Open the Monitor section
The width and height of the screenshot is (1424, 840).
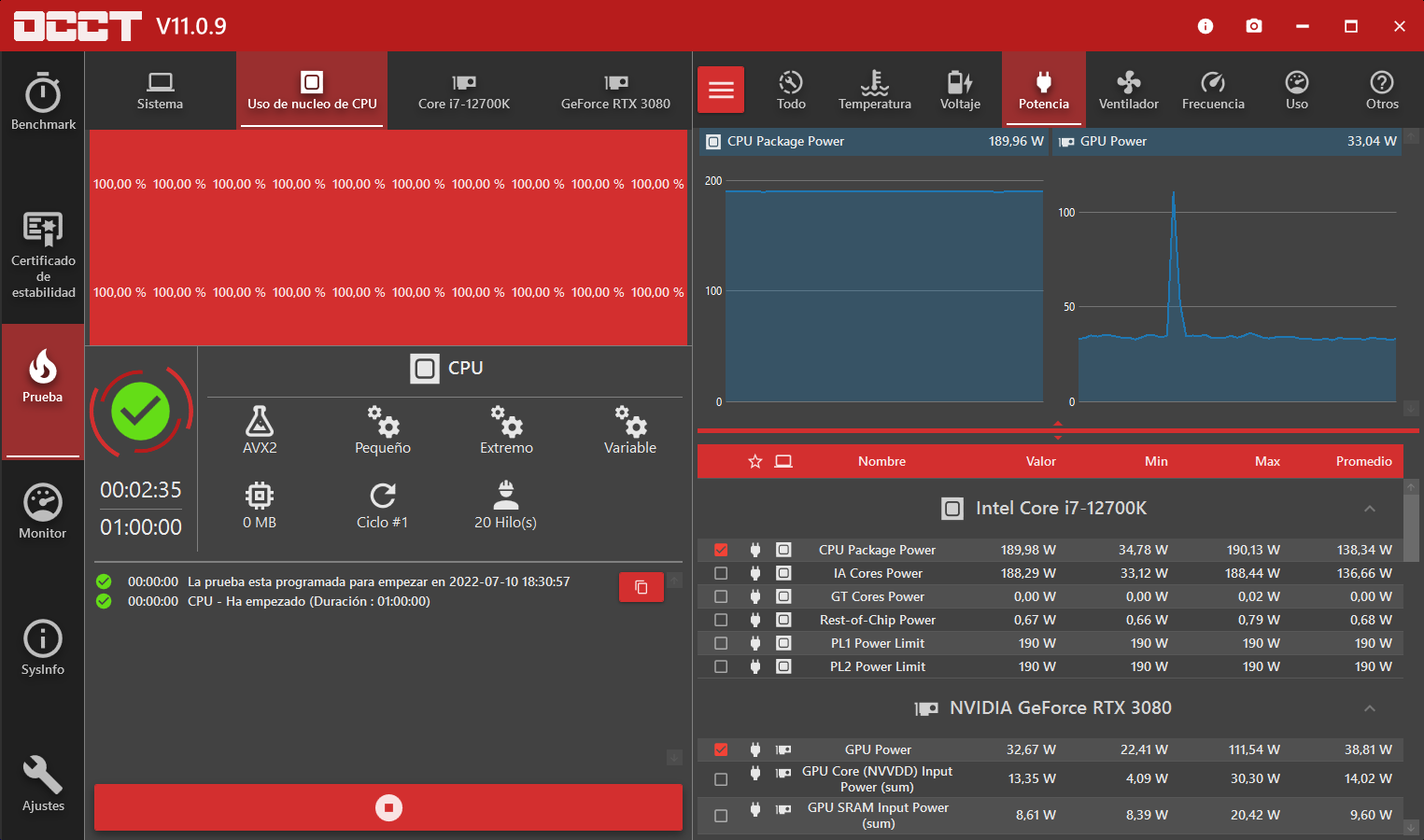point(43,511)
